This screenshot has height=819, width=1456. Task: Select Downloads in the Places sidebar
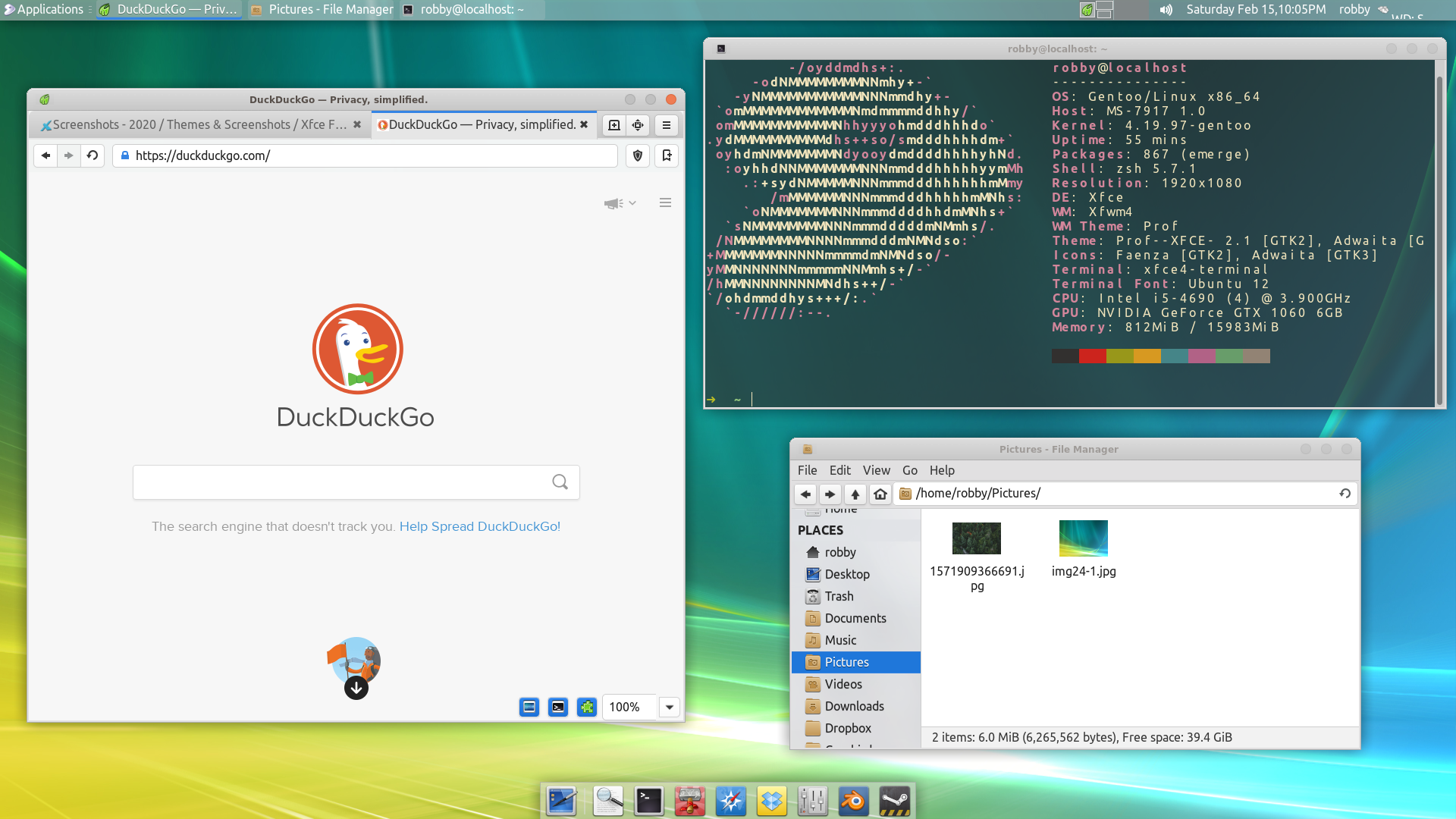point(855,706)
